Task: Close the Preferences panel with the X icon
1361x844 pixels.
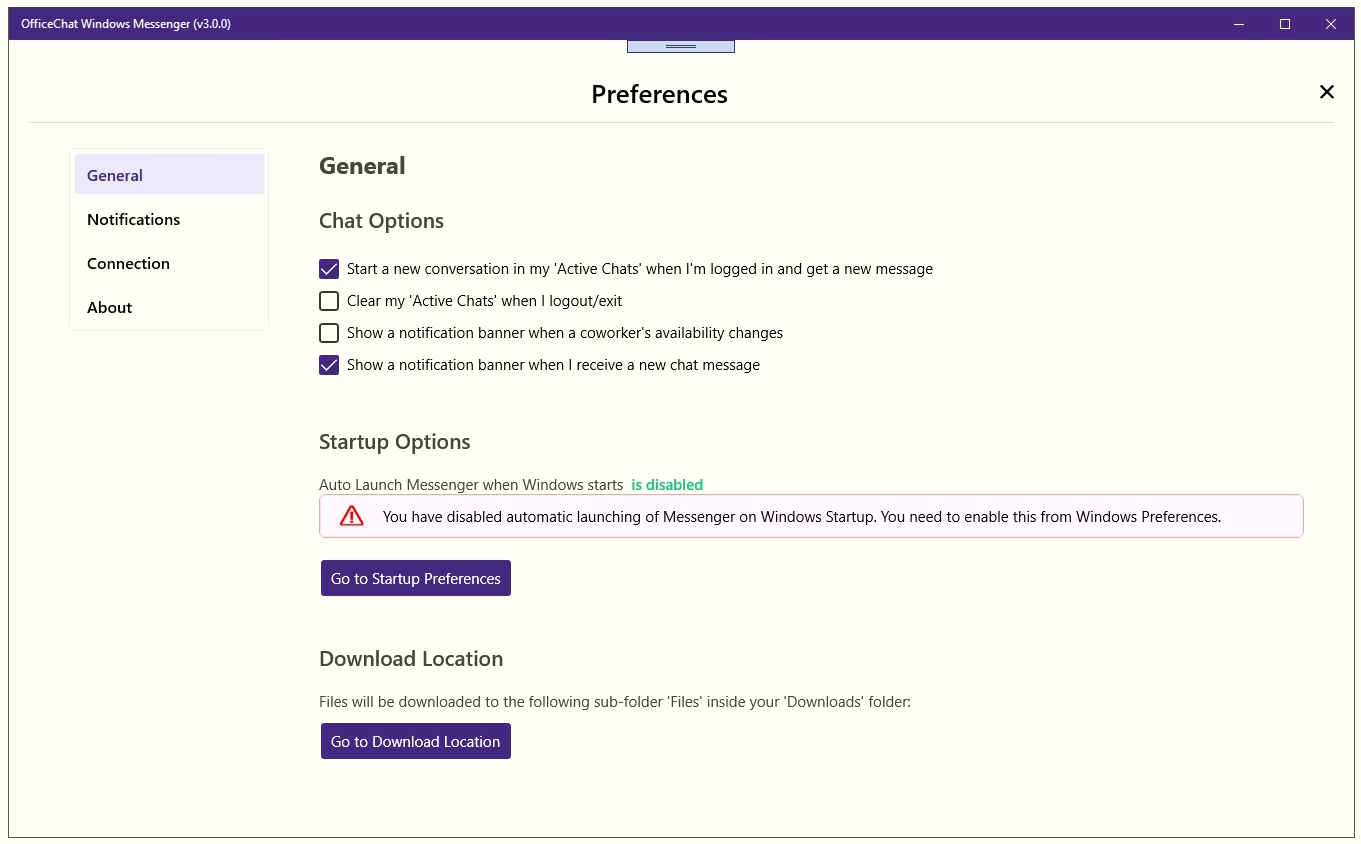Action: [x=1326, y=92]
